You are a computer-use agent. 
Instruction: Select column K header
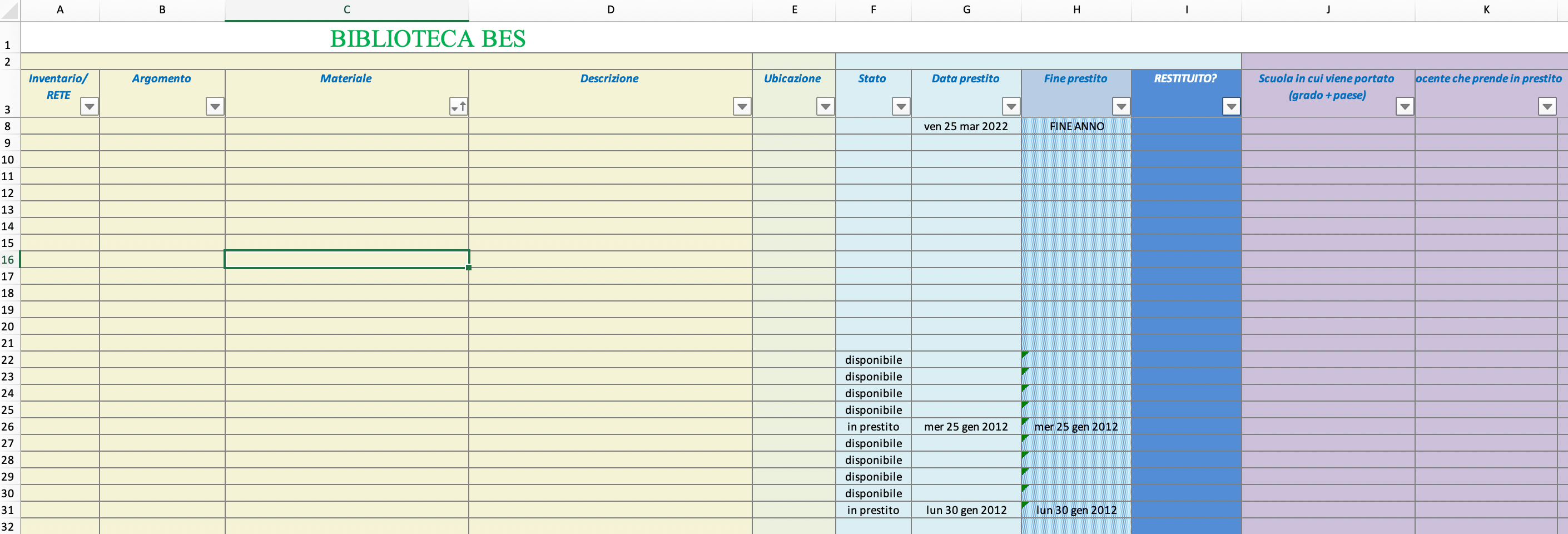click(1486, 10)
